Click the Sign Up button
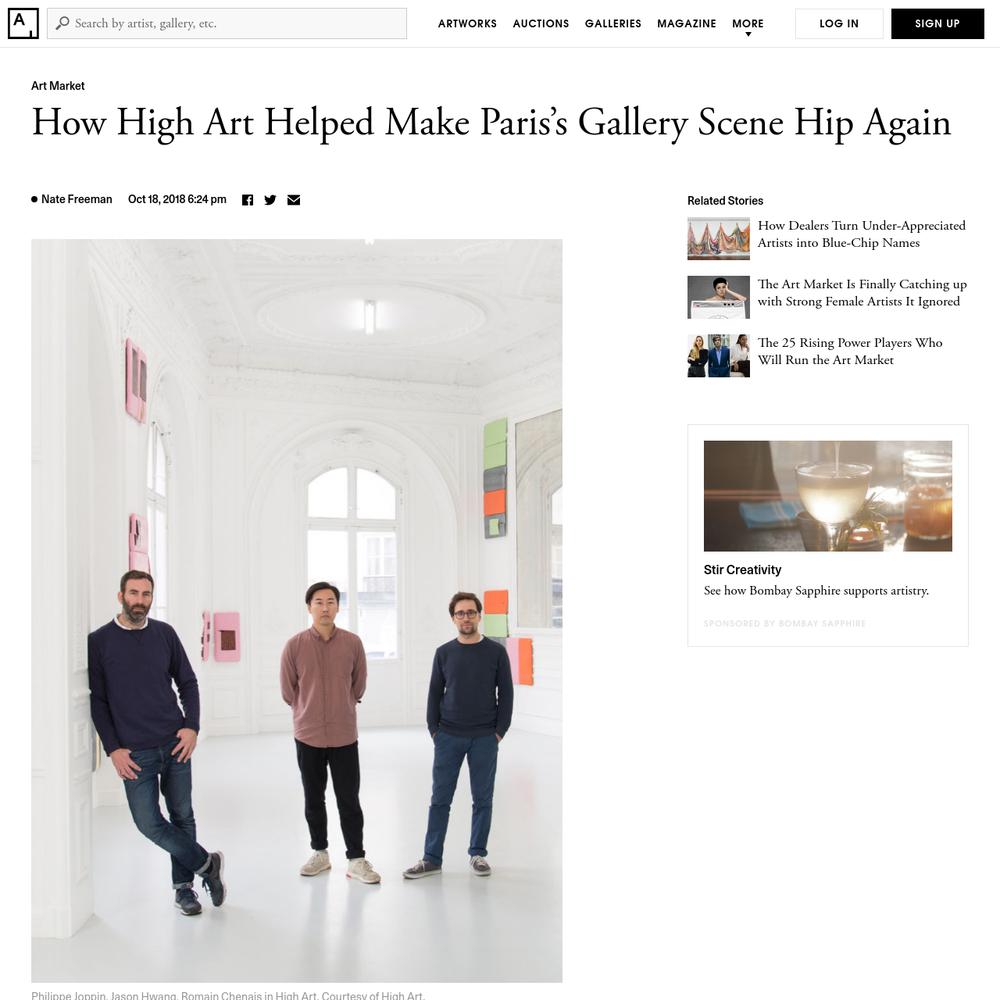 pos(938,24)
